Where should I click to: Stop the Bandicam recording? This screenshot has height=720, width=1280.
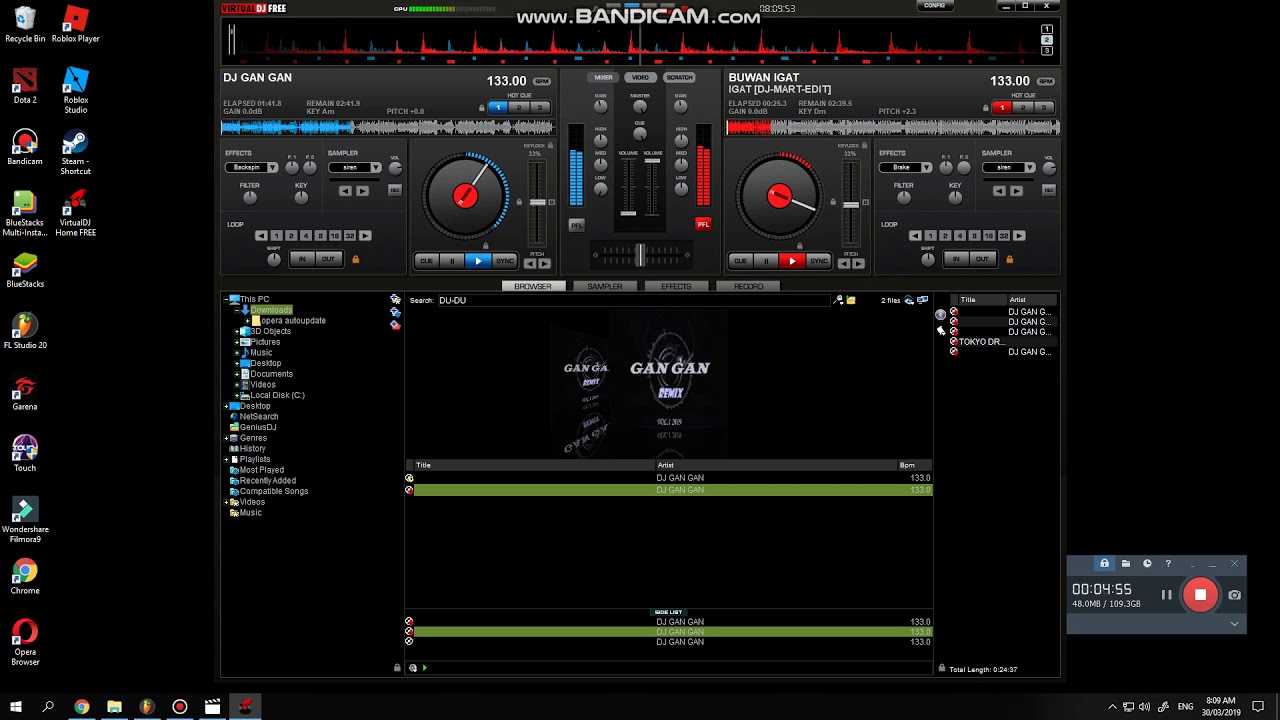click(x=1200, y=595)
